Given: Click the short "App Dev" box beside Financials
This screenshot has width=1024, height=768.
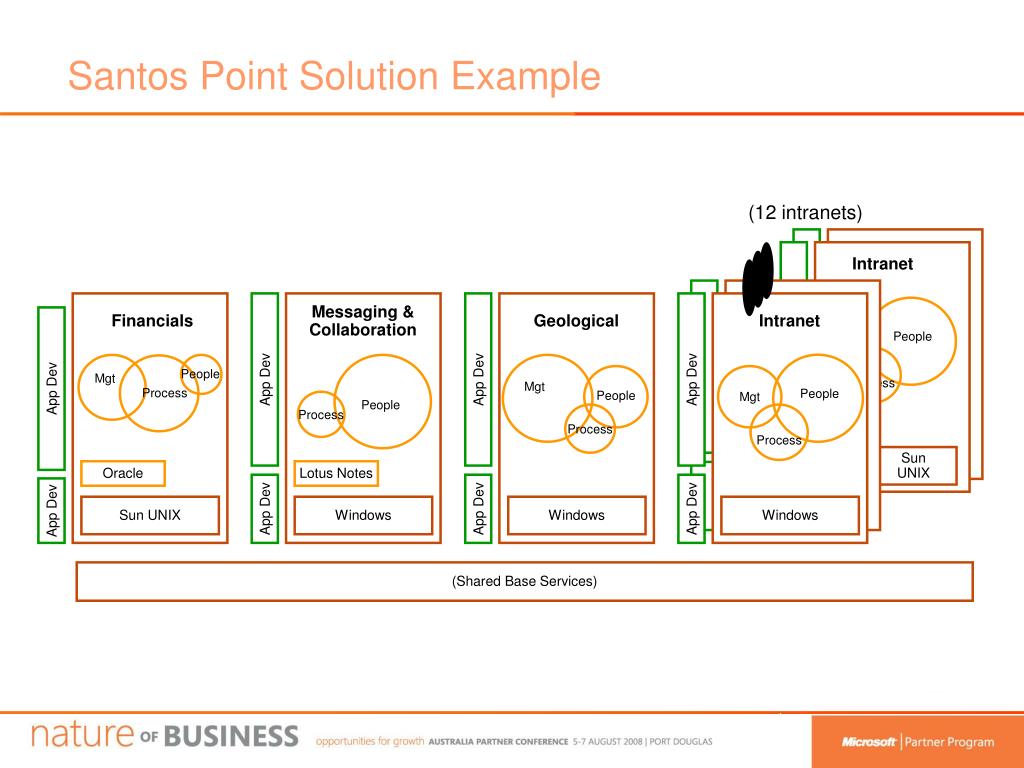Looking at the screenshot, I should (x=52, y=511).
